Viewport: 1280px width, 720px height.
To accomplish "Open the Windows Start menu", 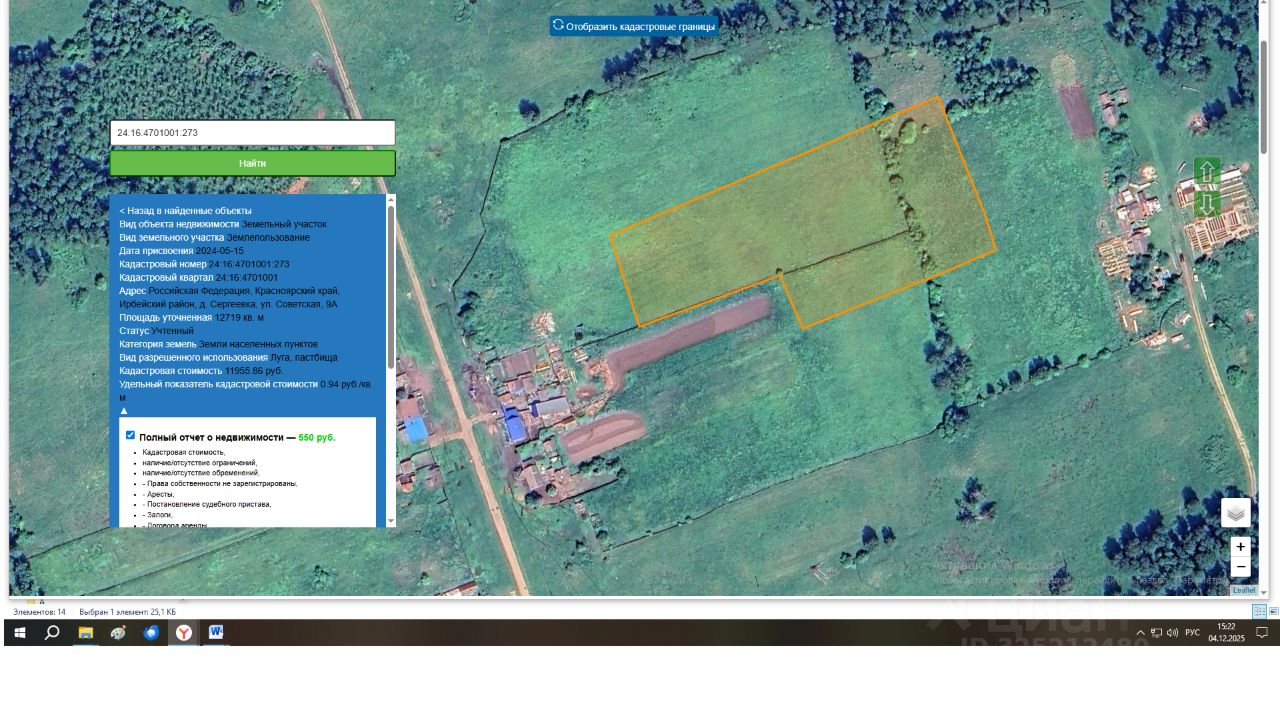I will click(19, 633).
